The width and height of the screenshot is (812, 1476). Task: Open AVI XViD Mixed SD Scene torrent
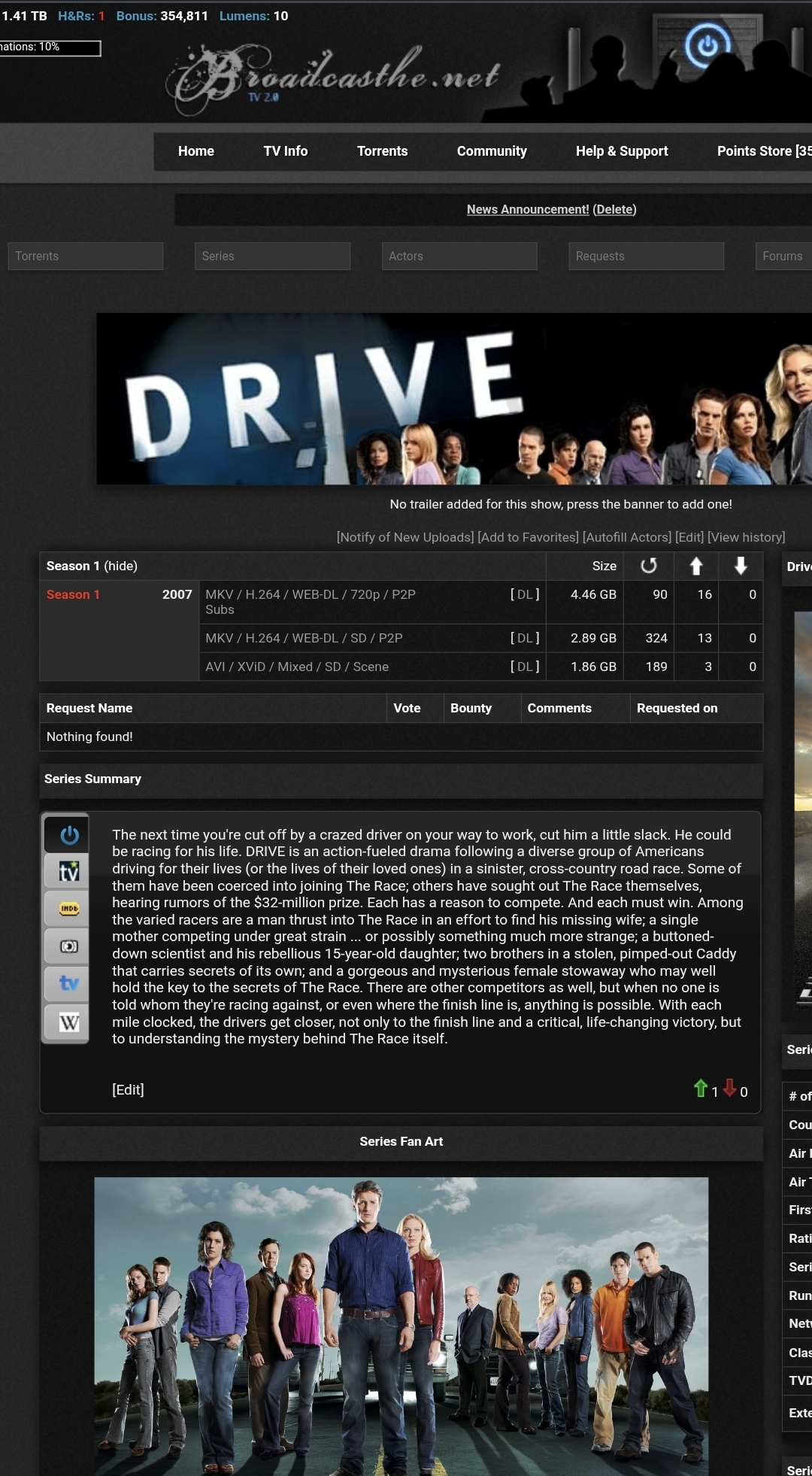click(x=297, y=667)
